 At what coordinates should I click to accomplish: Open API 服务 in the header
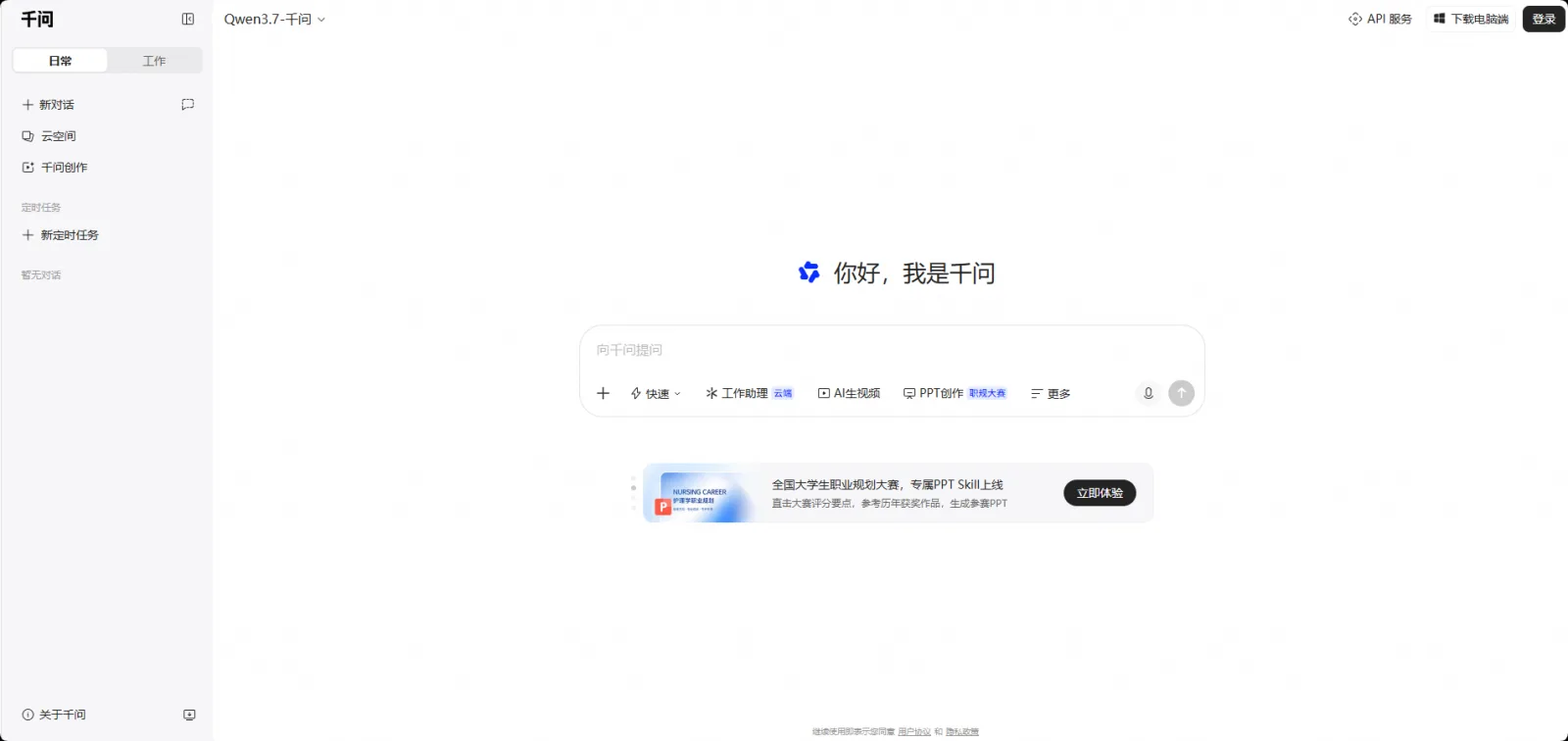(1380, 19)
